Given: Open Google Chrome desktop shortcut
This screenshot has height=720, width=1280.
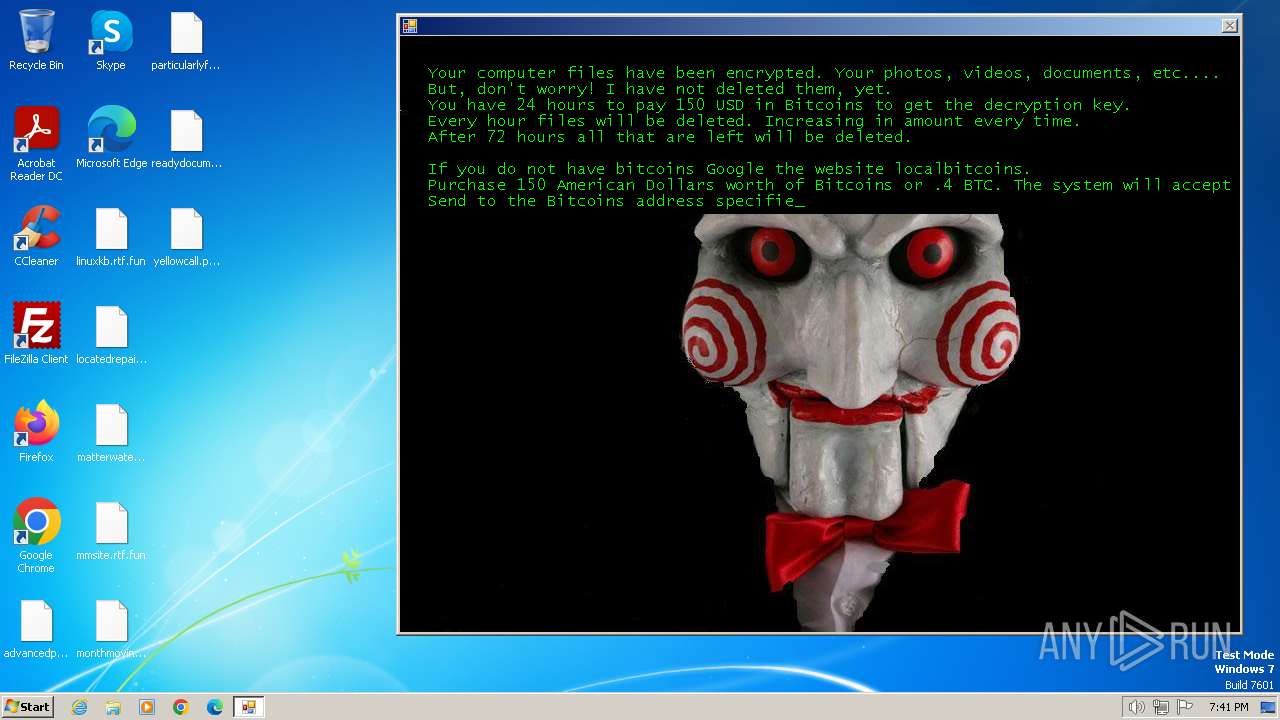Looking at the screenshot, I should point(36,536).
